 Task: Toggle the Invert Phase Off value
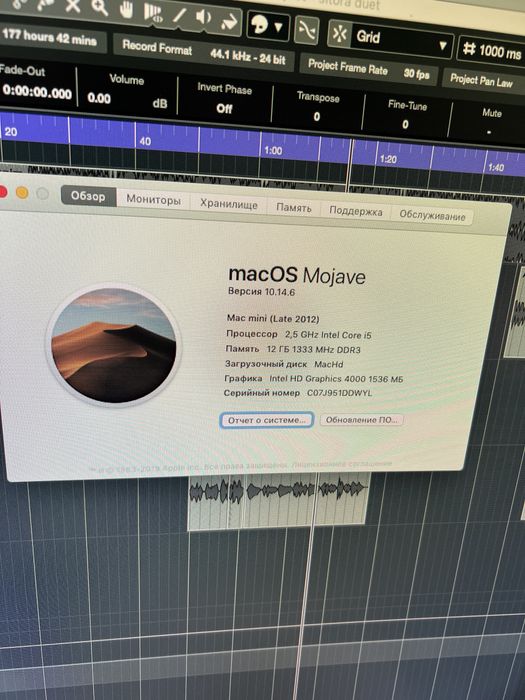pos(224,108)
